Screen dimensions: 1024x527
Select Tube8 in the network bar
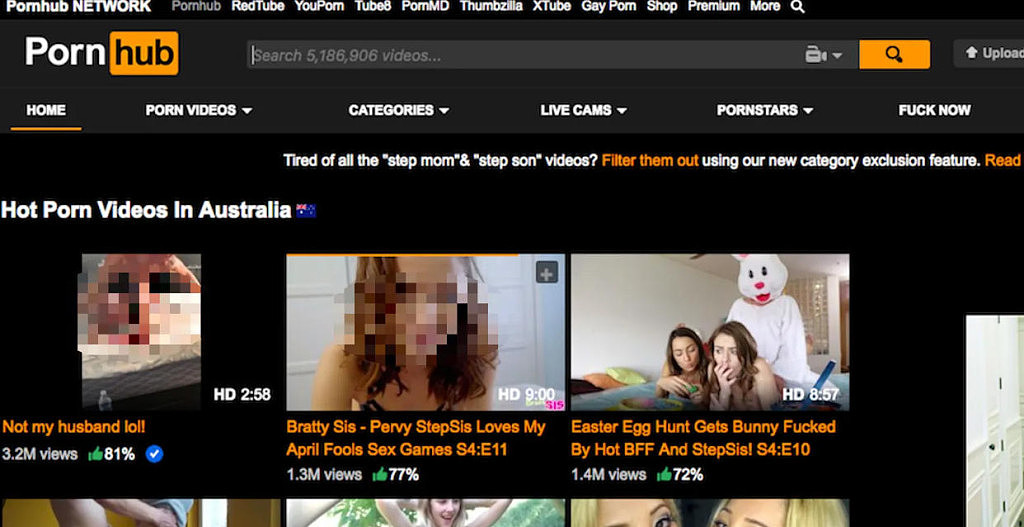(x=373, y=7)
